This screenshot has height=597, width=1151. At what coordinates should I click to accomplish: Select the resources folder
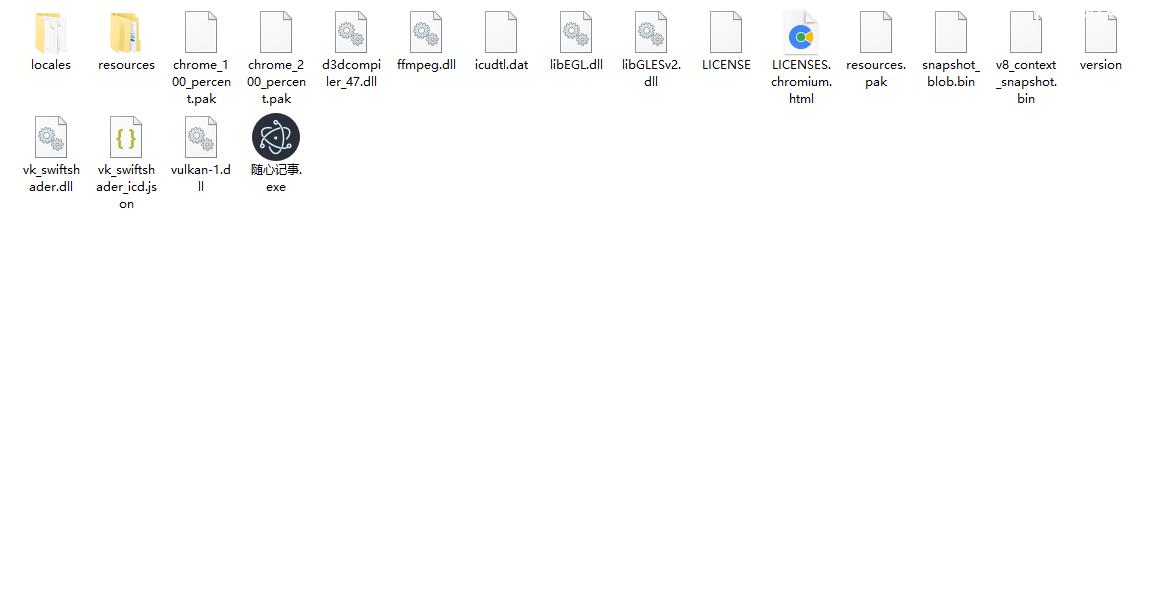[x=126, y=34]
